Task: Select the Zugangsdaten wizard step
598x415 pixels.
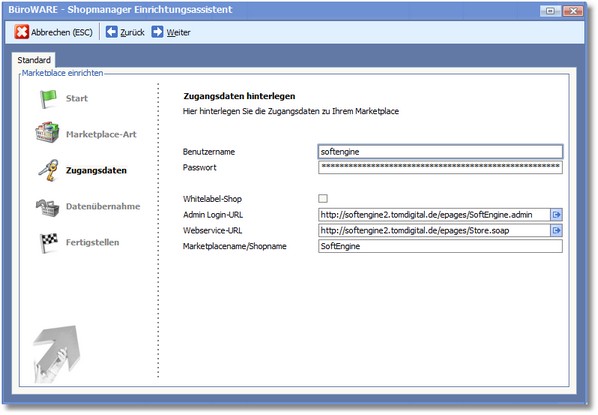Action: click(x=96, y=171)
